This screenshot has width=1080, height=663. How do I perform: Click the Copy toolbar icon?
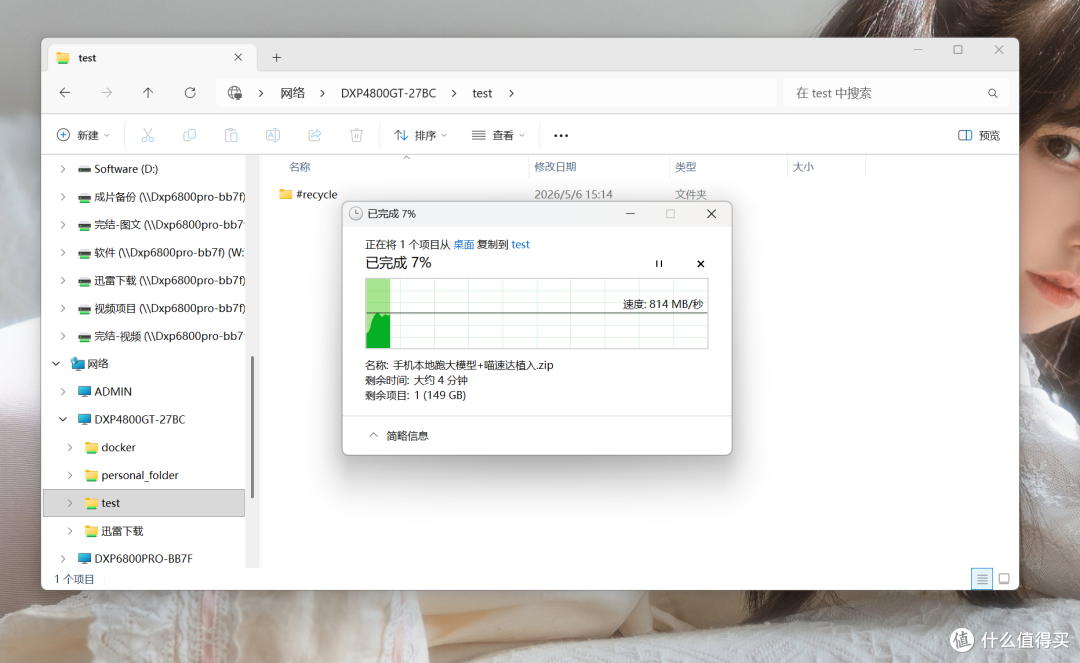point(189,135)
